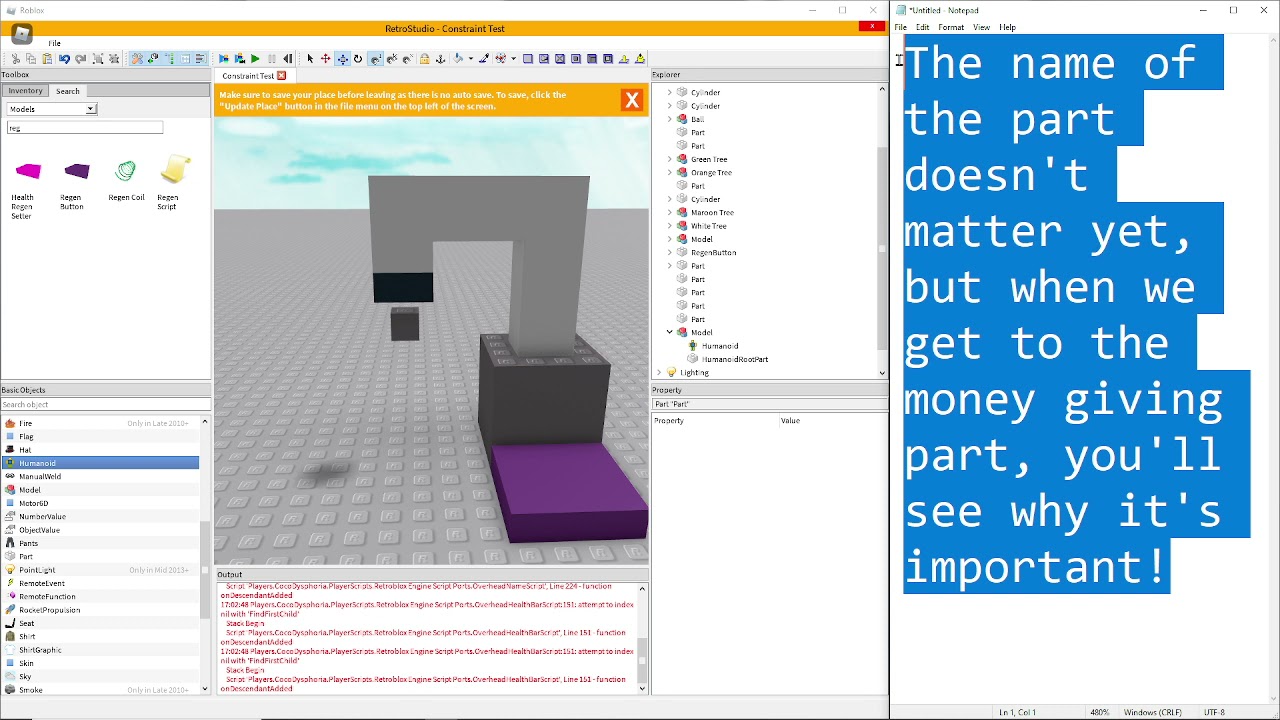Dismiss the orange save warning banner
Screen dimensions: 1280x720
[632, 100]
